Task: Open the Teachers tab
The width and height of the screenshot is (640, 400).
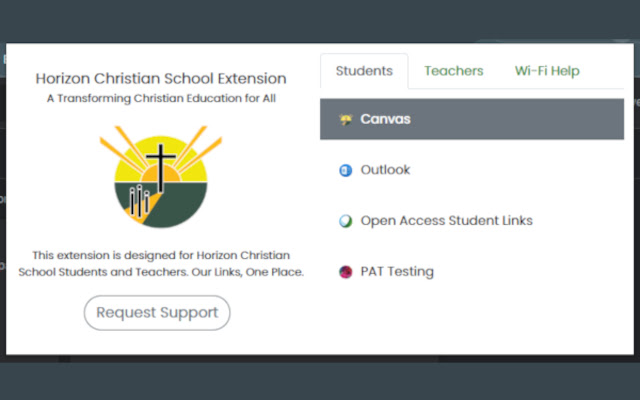Action: point(453,71)
